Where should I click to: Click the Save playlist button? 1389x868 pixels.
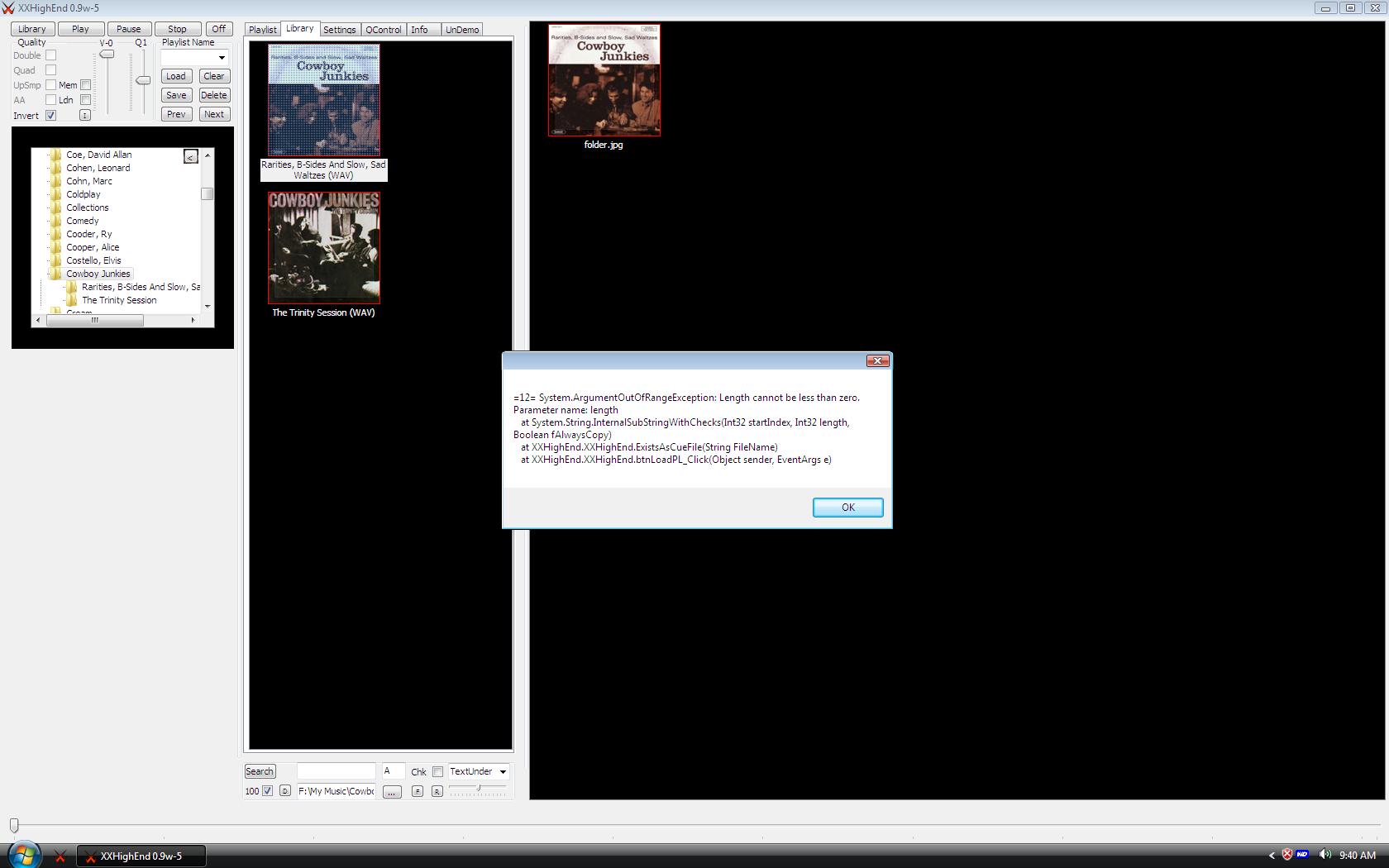pyautogui.click(x=176, y=95)
